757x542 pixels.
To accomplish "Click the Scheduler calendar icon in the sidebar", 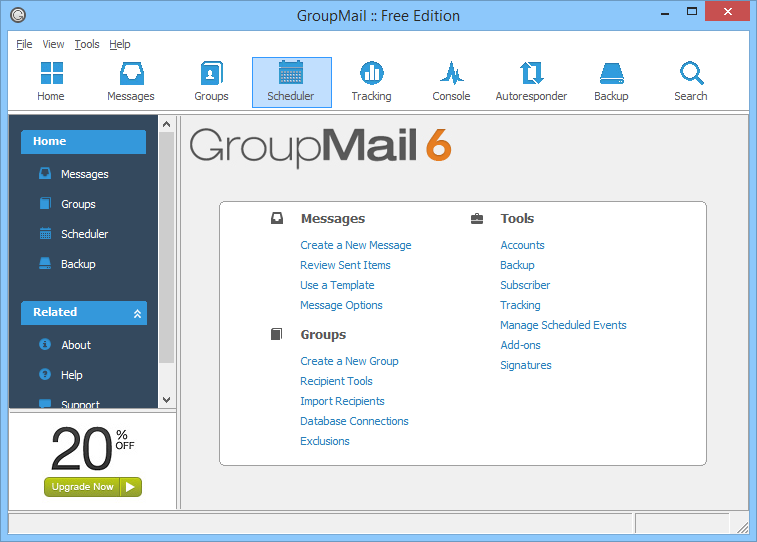I will [x=45, y=234].
